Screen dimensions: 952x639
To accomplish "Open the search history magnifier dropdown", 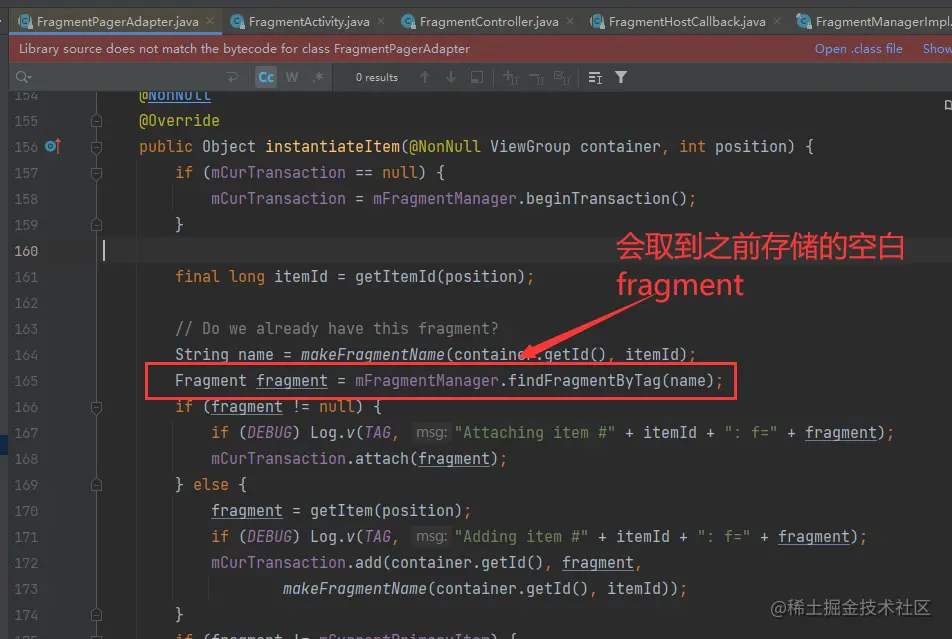I will [24, 77].
